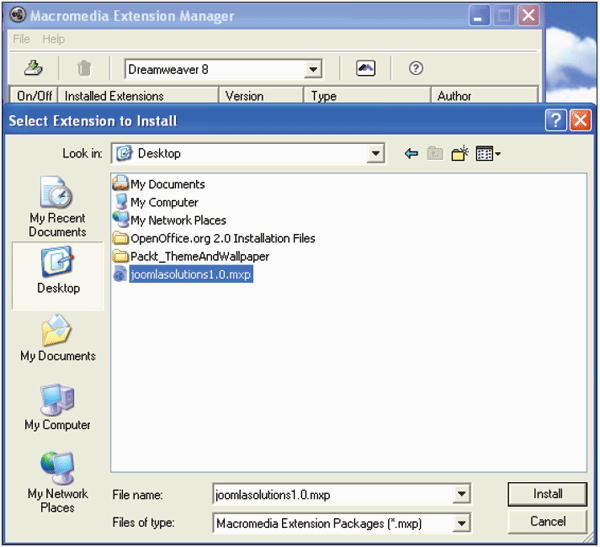Click the Extension Manager title bar app icon
Viewport: 600px width, 547px height.
pyautogui.click(x=18, y=15)
